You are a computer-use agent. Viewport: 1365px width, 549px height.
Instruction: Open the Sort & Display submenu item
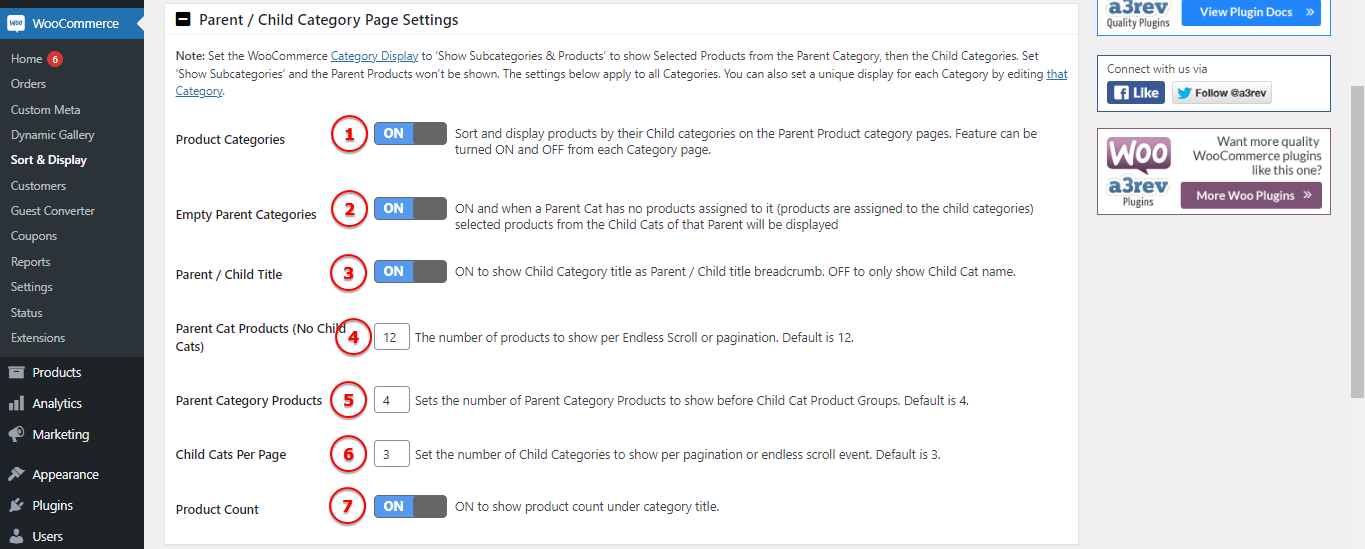pos(49,160)
